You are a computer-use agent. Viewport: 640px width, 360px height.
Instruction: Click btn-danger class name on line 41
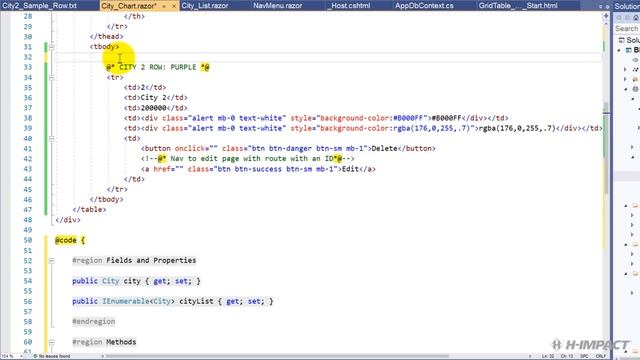(290, 149)
